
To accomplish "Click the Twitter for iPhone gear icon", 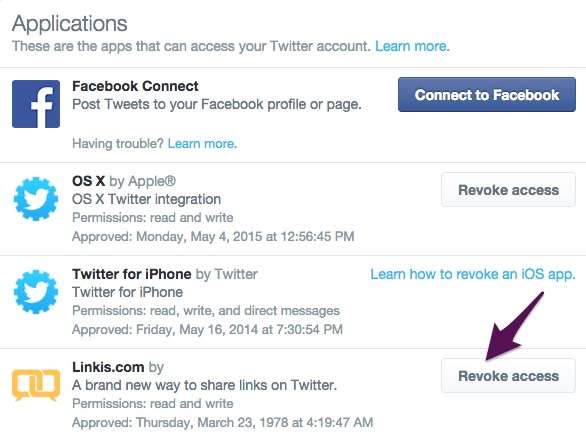I will click(36, 292).
